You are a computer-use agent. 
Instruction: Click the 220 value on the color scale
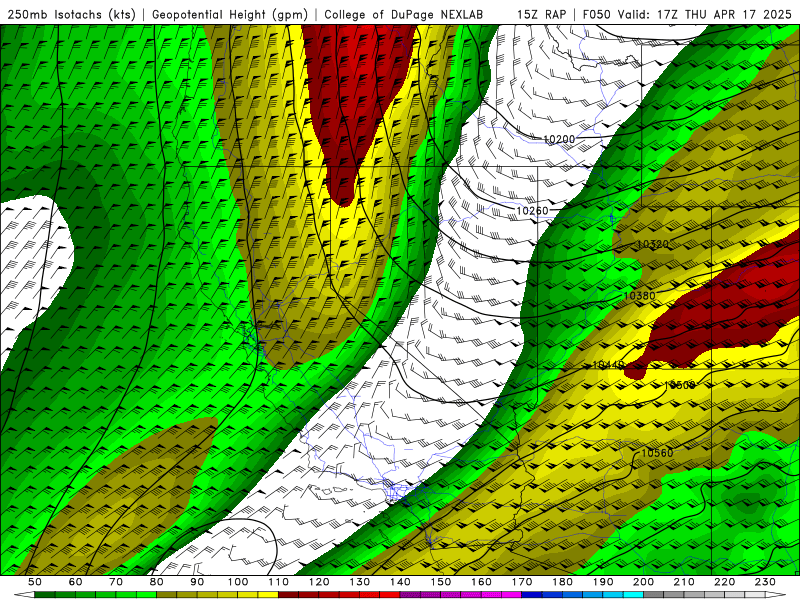pos(724,582)
